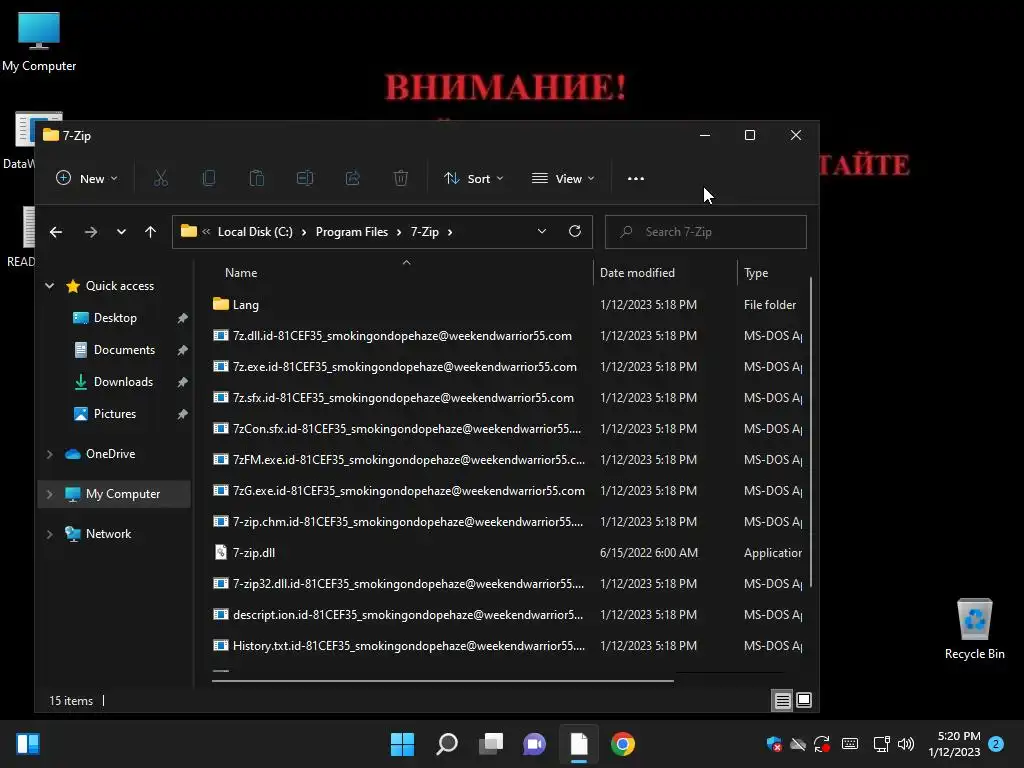Screen dimensions: 1024x768
Task: Sort by Date modified column header
Action: pyautogui.click(x=637, y=273)
